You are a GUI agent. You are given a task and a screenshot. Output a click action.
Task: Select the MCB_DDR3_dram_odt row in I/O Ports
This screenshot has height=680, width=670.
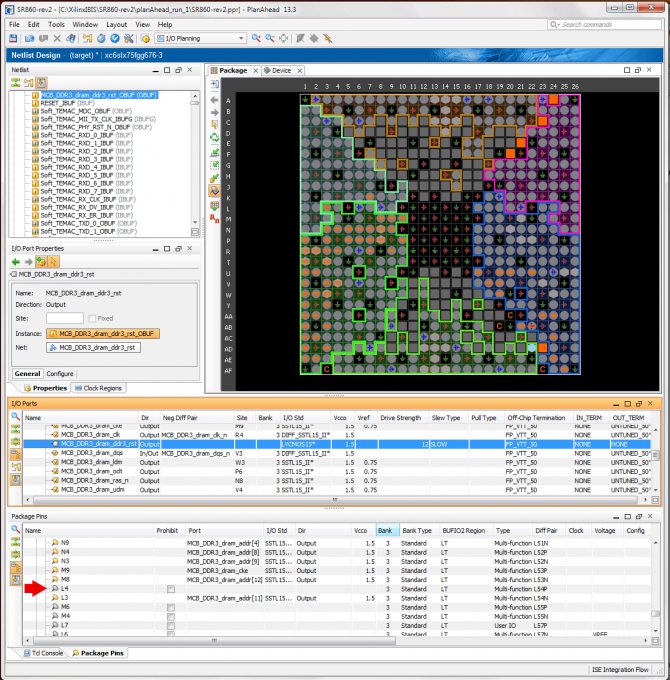337,471
